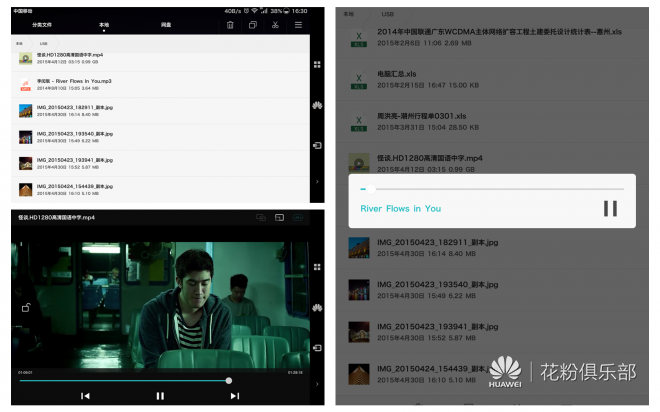Viewport: 660px width, 412px height.
Task: Pause River Flows in You in music popup
Action: pos(610,209)
